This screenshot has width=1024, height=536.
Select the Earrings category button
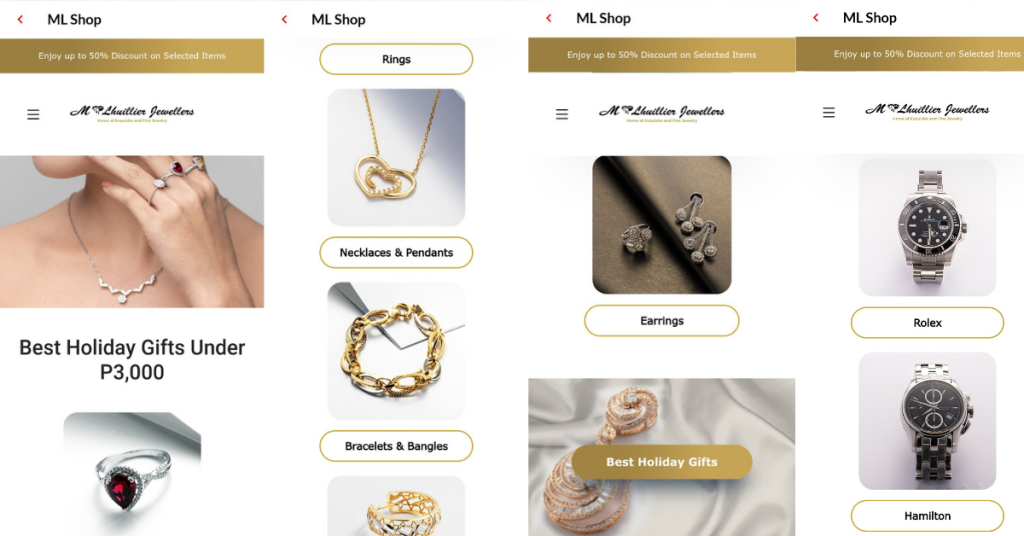pyautogui.click(x=662, y=321)
